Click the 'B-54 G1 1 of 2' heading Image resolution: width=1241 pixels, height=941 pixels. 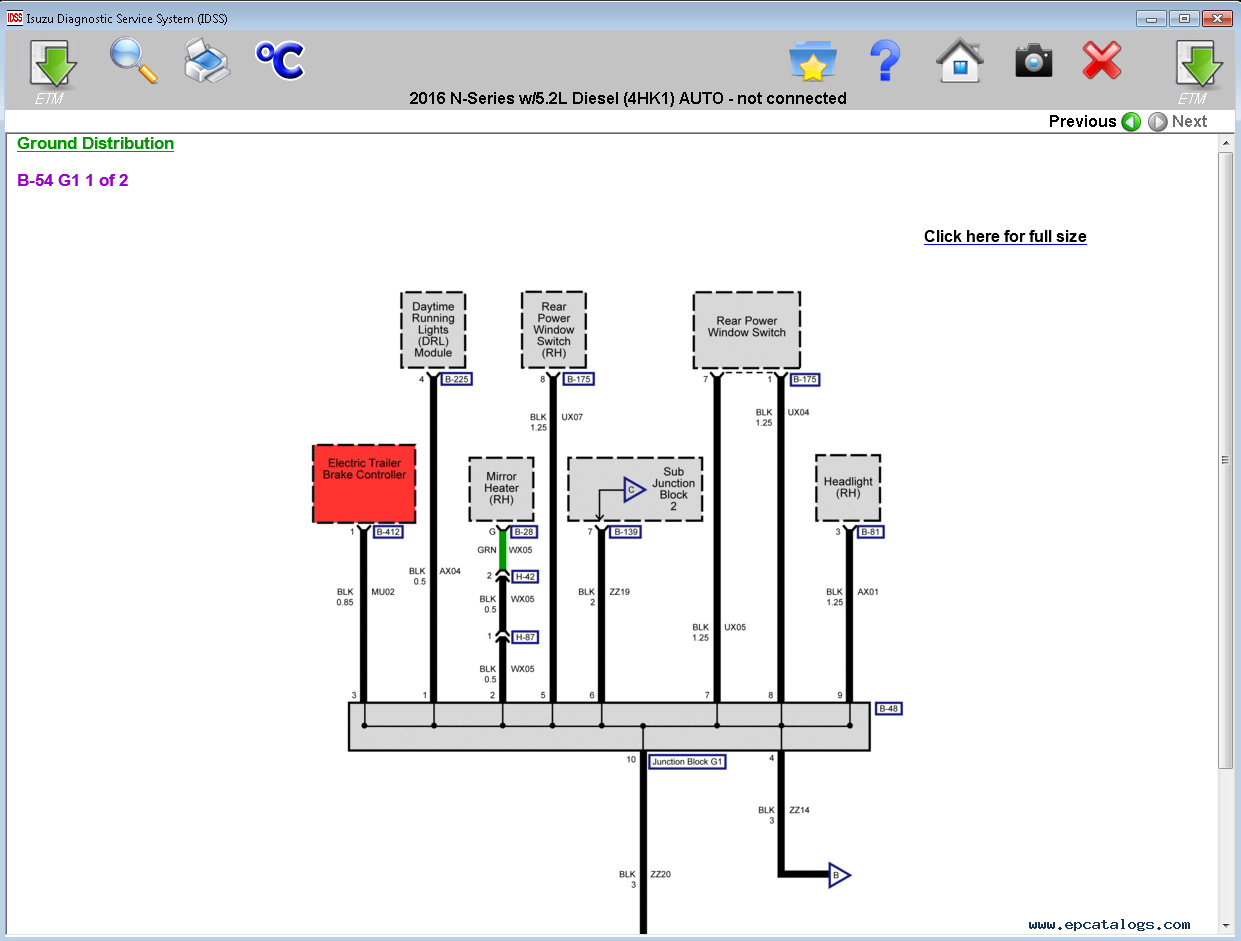pyautogui.click(x=73, y=181)
